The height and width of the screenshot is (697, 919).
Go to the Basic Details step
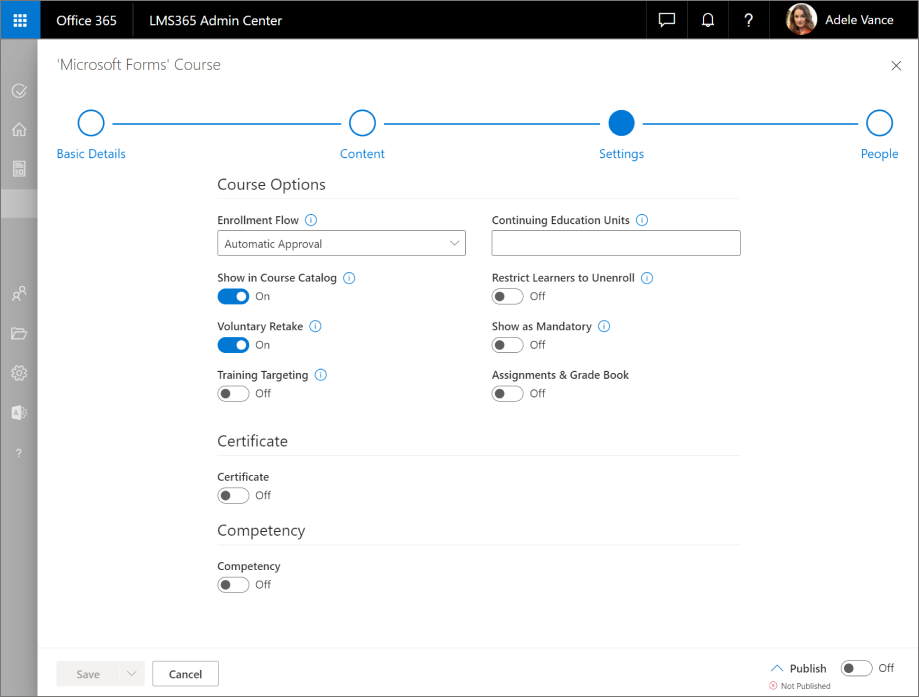91,123
